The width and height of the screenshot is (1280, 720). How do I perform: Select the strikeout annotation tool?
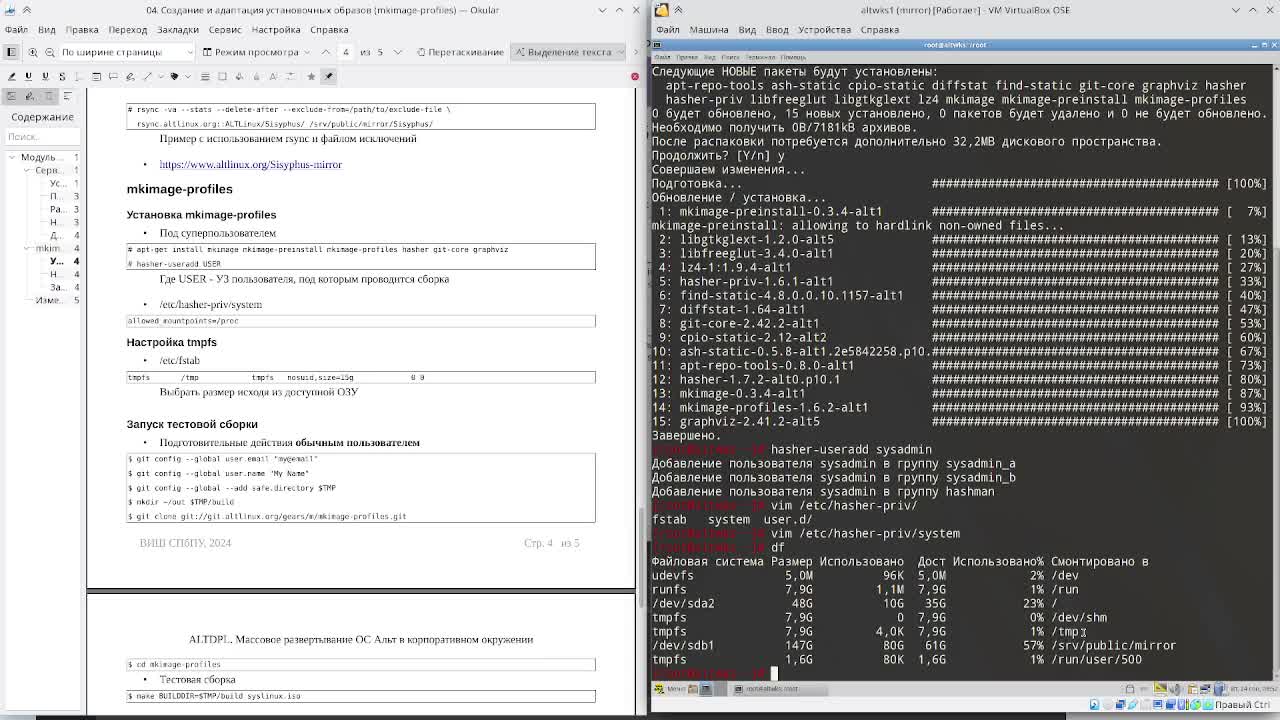coord(62,76)
